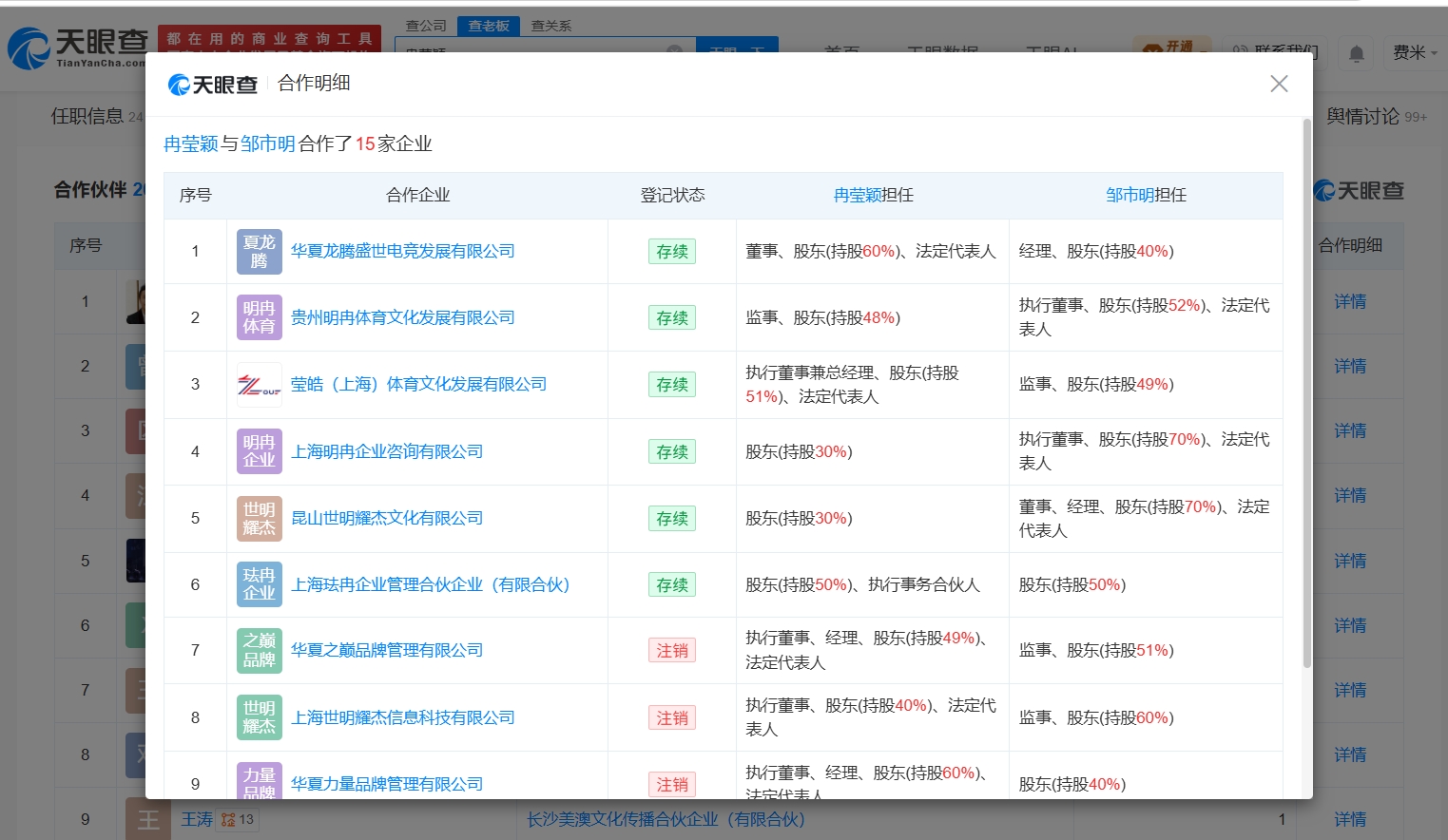The width and height of the screenshot is (1448, 840).
Task: Click the 力量品牌 company logo icon
Action: click(260, 781)
